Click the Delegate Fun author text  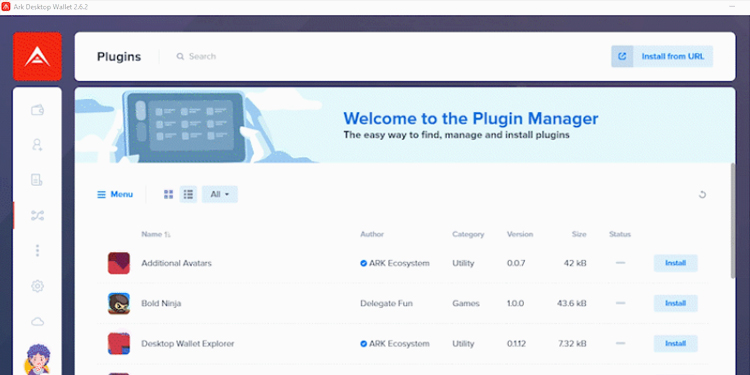tap(386, 303)
